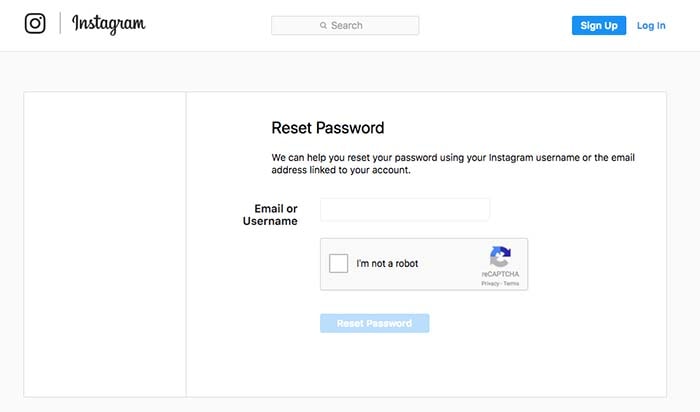
Task: Open the Sign Up page
Action: [599, 25]
